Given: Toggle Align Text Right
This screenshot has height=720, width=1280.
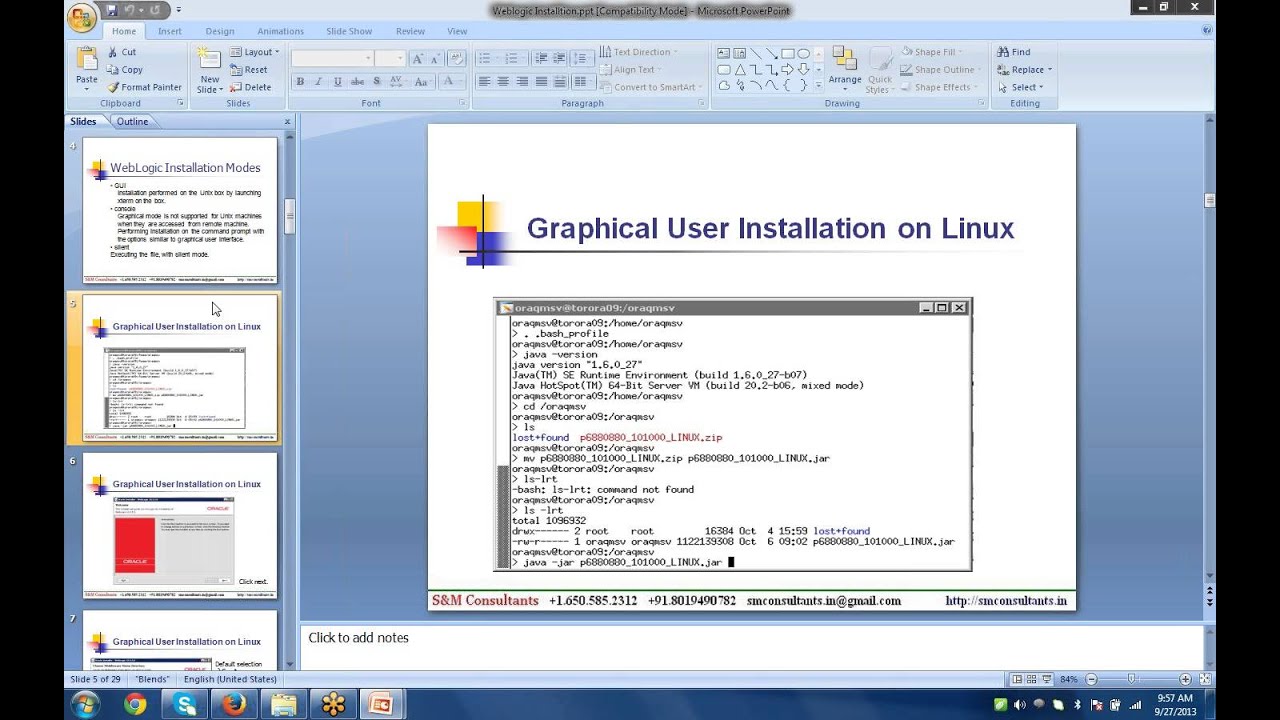Looking at the screenshot, I should [x=522, y=82].
